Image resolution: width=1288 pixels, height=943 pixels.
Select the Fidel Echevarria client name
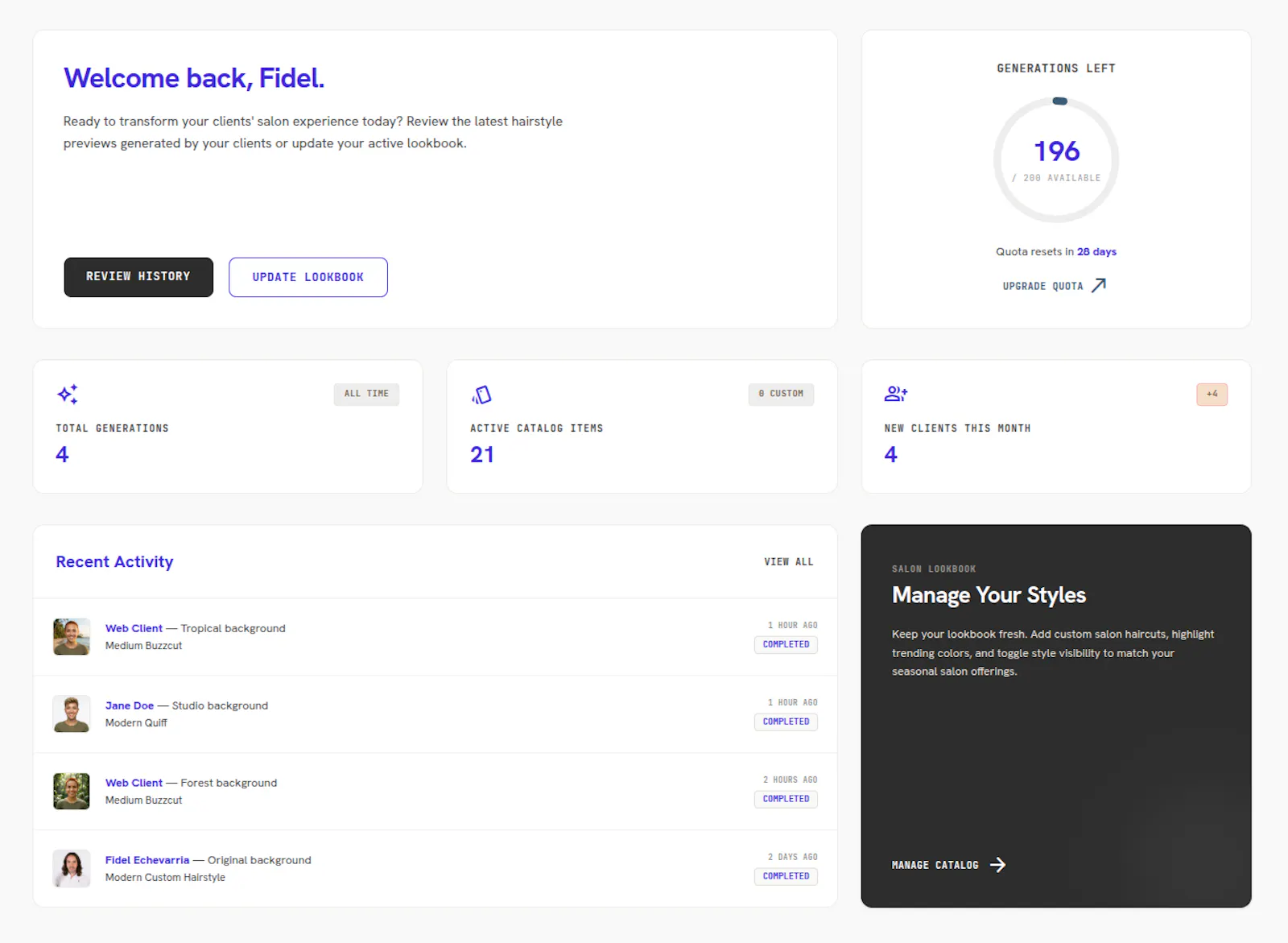pyautogui.click(x=147, y=860)
